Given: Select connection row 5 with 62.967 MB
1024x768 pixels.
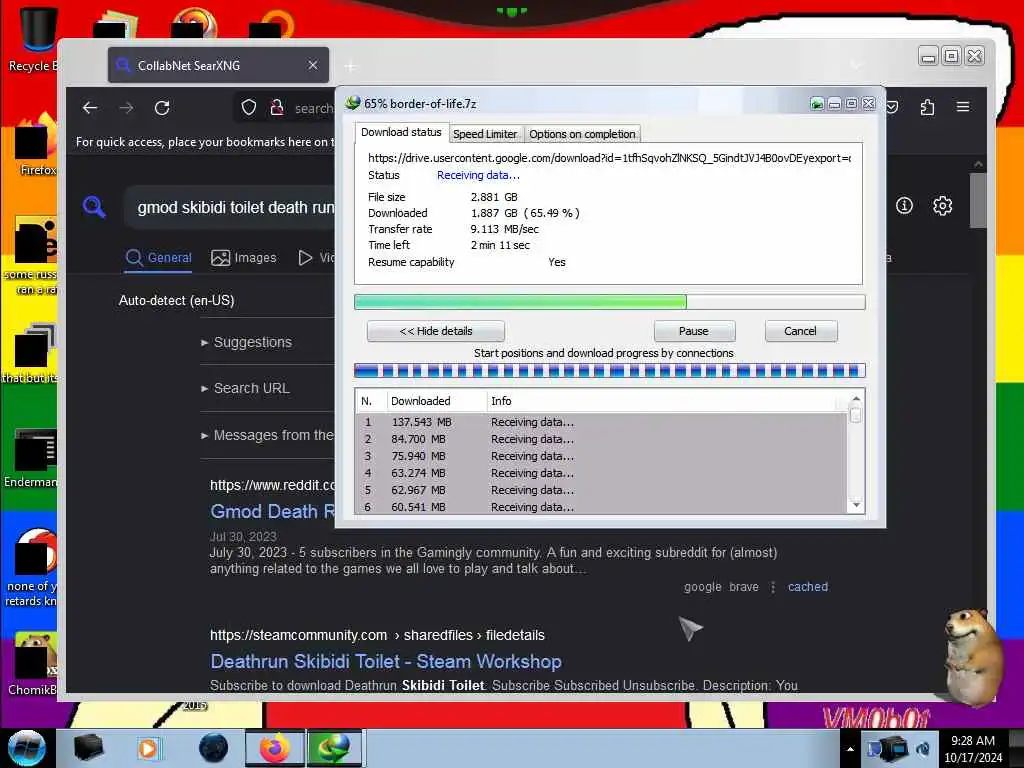Looking at the screenshot, I should tap(601, 490).
